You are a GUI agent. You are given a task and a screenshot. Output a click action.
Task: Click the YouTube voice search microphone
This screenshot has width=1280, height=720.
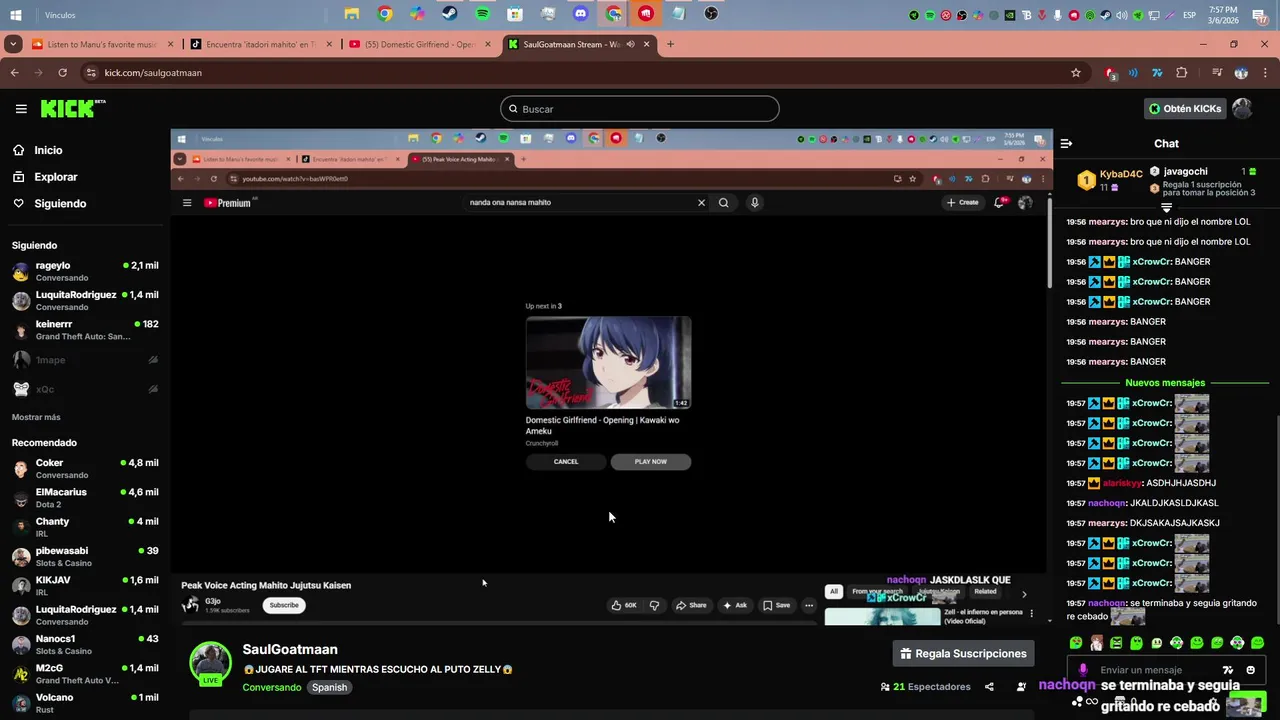[754, 202]
